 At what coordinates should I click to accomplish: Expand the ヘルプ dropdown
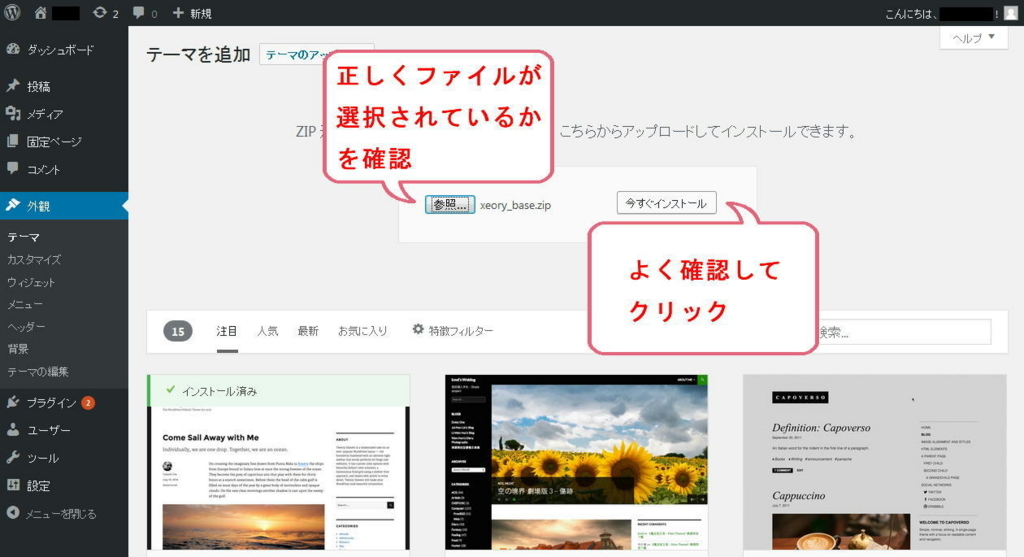tap(974, 37)
